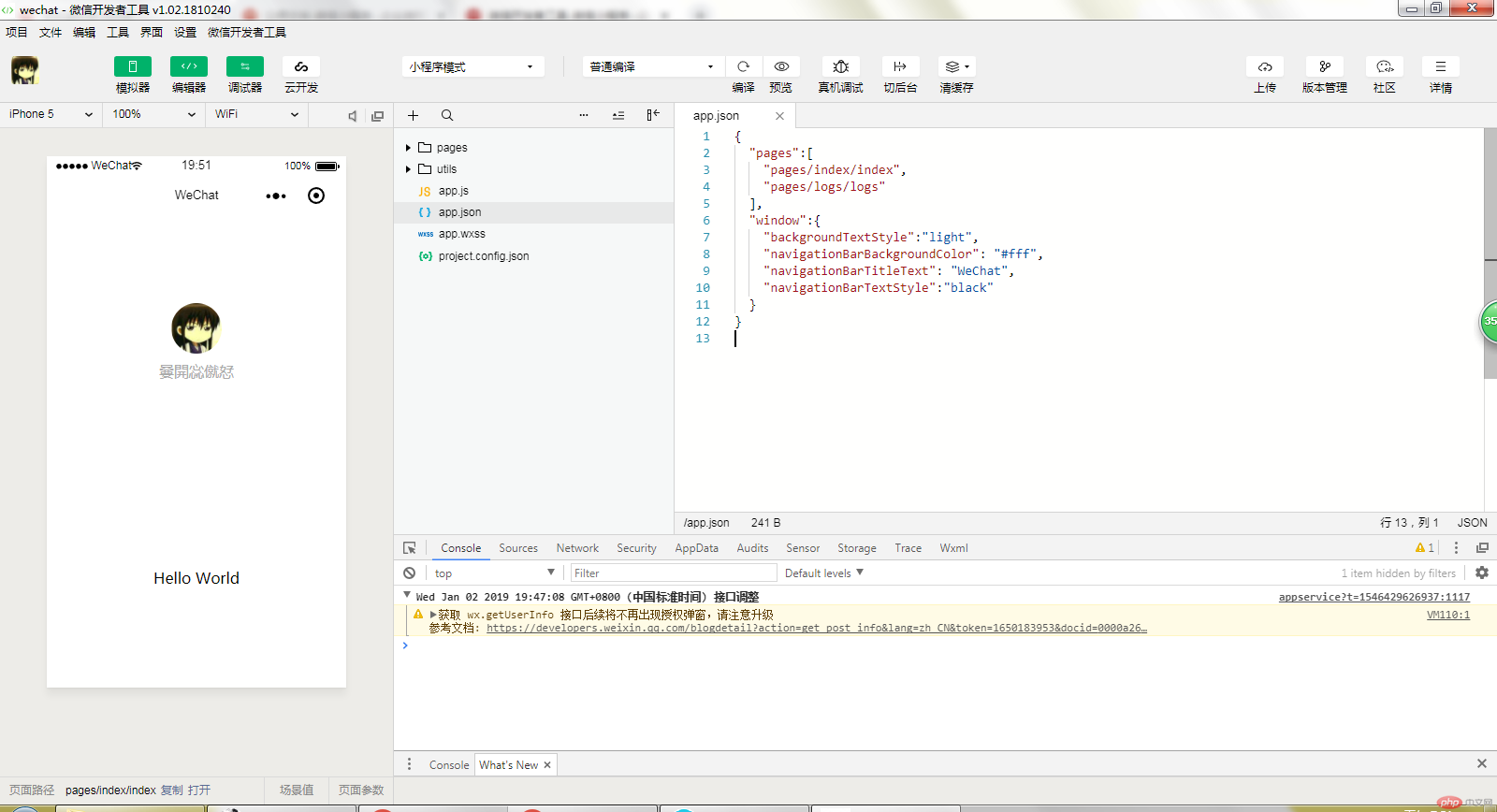Switch to the Storage tab

click(857, 548)
